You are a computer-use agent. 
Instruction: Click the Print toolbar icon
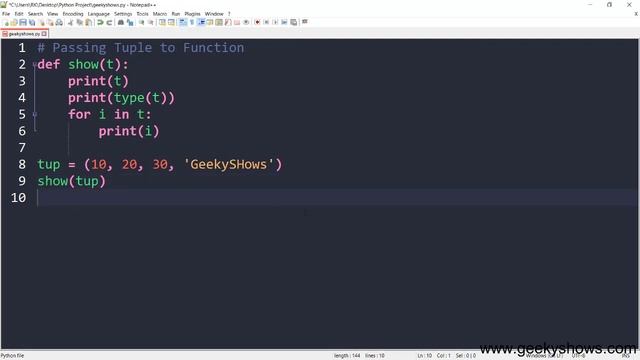pos(59,22)
